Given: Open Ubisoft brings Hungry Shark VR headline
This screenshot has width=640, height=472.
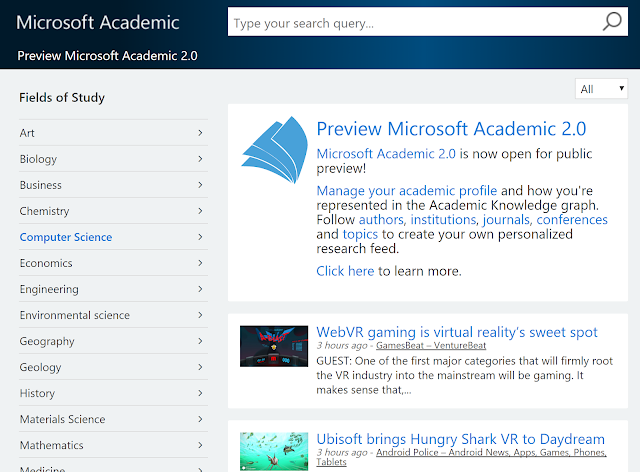Looking at the screenshot, I should coord(460,439).
